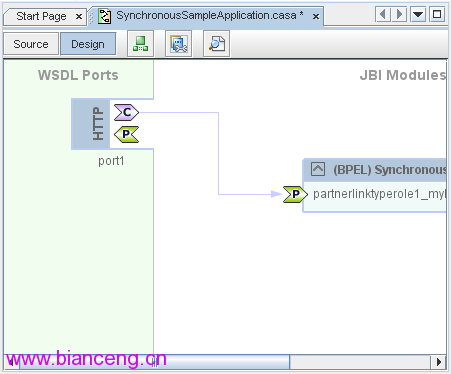Click the toolbar icon with wrench
This screenshot has height=374, width=451.
(178, 44)
